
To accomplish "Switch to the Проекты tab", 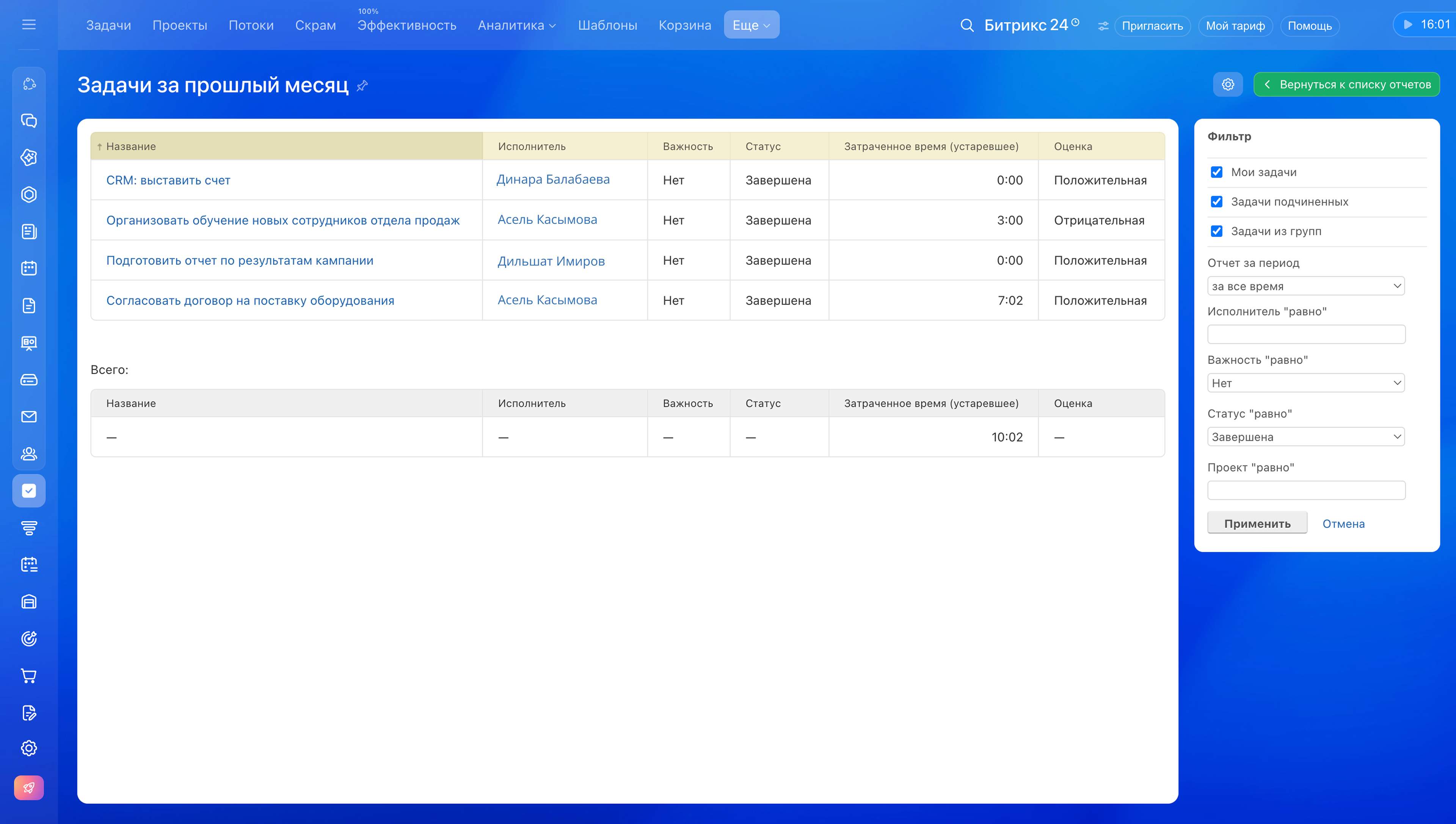I will coord(180,25).
